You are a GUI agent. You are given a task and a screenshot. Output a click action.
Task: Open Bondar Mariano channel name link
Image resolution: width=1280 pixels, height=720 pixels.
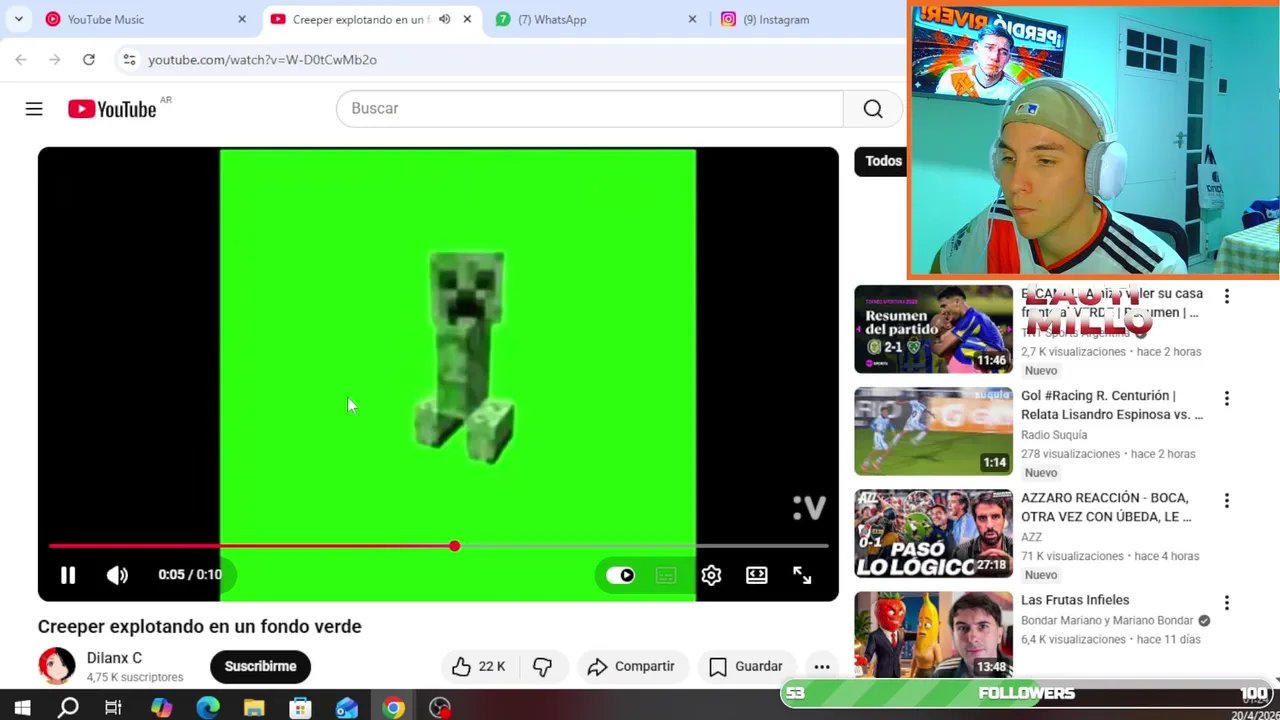click(1107, 620)
